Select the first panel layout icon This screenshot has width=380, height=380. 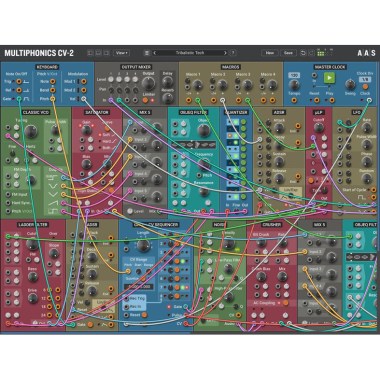point(90,53)
